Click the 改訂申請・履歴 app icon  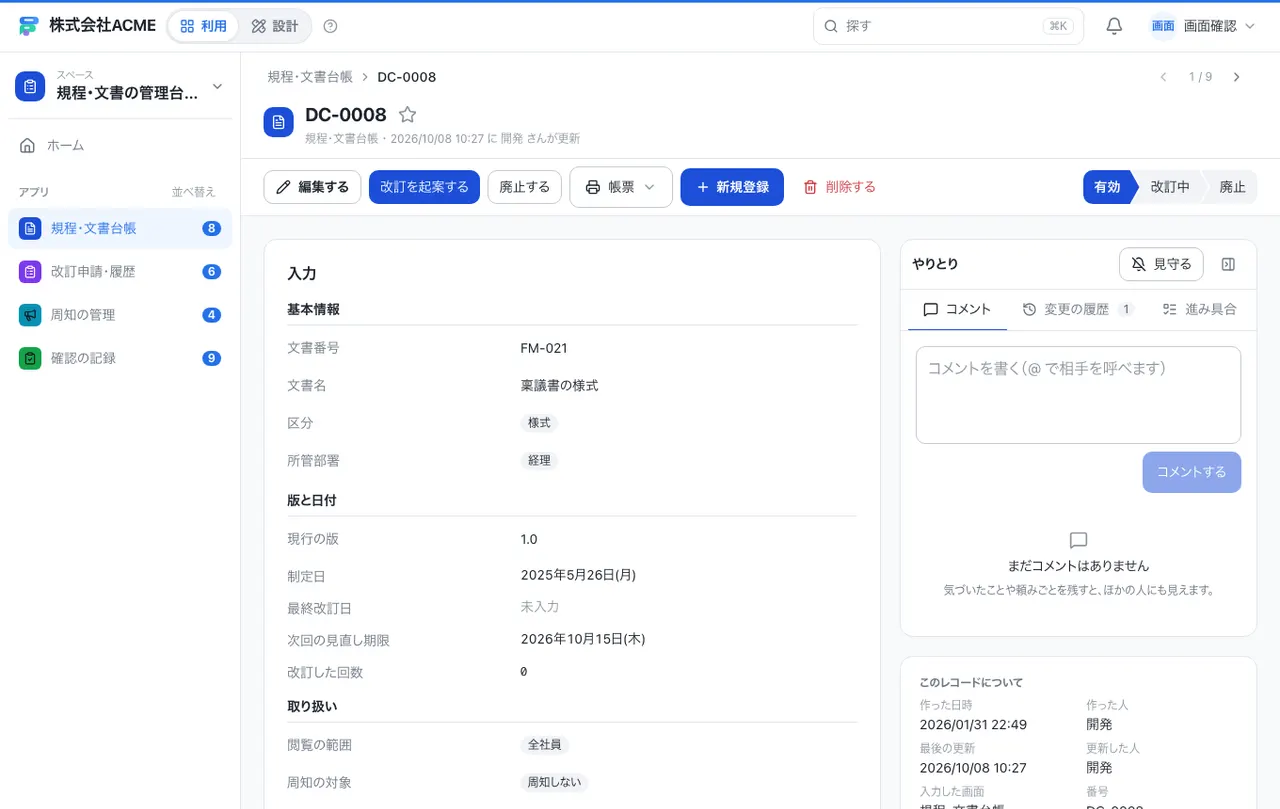click(30, 271)
